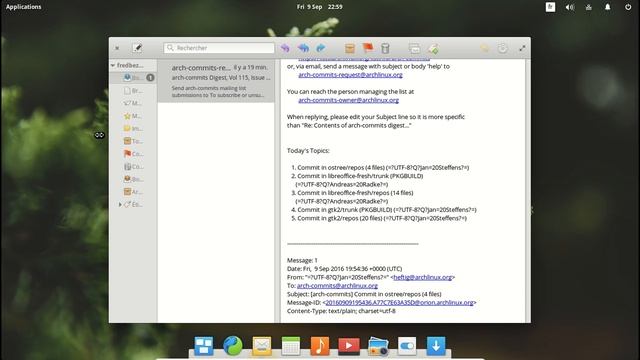
Task: Click topic 3 Commit in libreoffice-fresh/repos line
Action: (352, 193)
